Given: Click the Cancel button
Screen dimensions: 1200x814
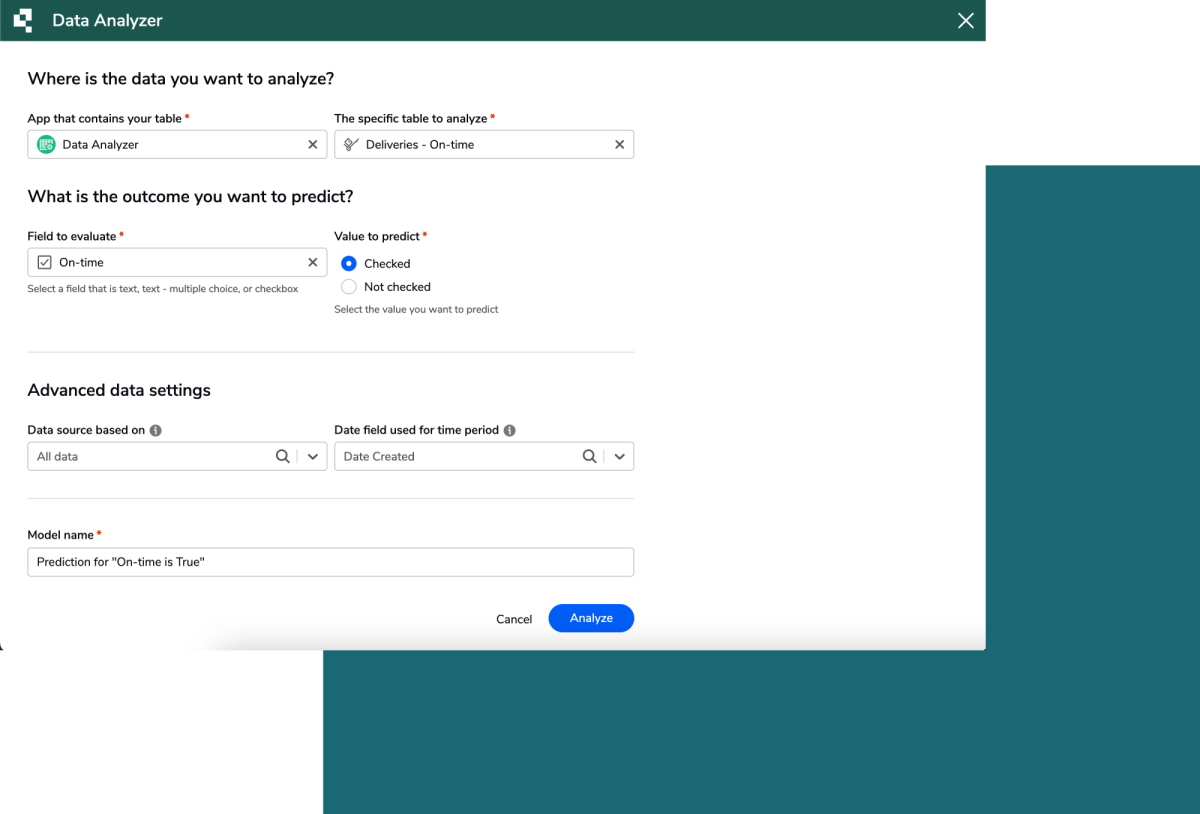Looking at the screenshot, I should 513,618.
